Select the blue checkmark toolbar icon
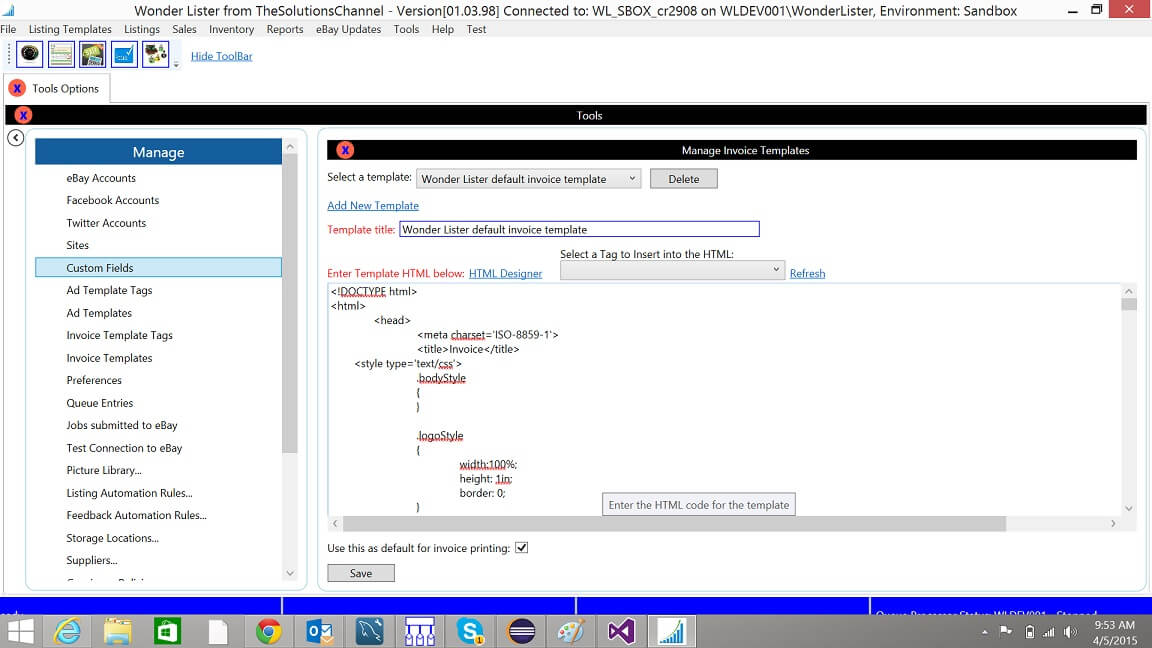 124,53
